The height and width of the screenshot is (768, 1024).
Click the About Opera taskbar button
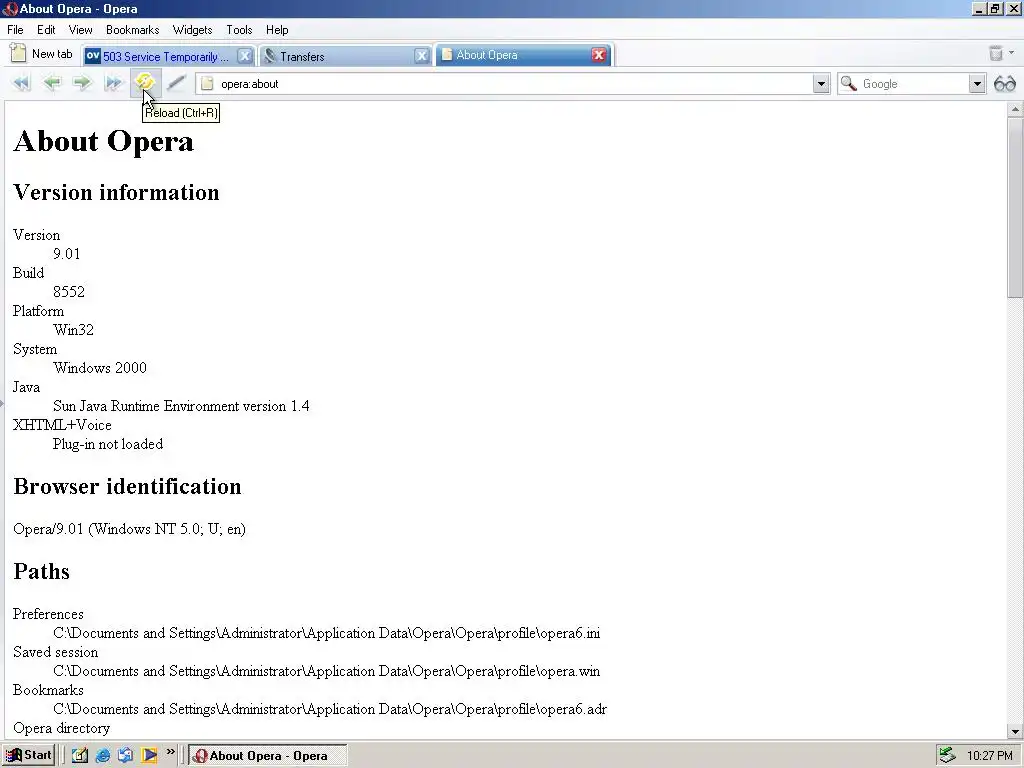(267, 755)
